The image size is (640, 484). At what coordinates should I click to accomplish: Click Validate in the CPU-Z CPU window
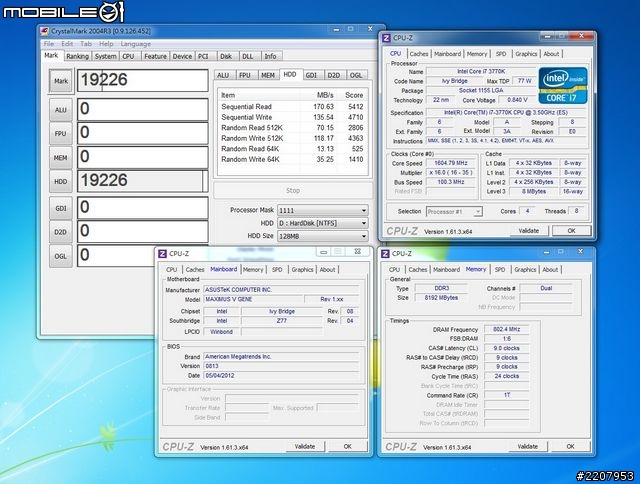click(x=529, y=231)
